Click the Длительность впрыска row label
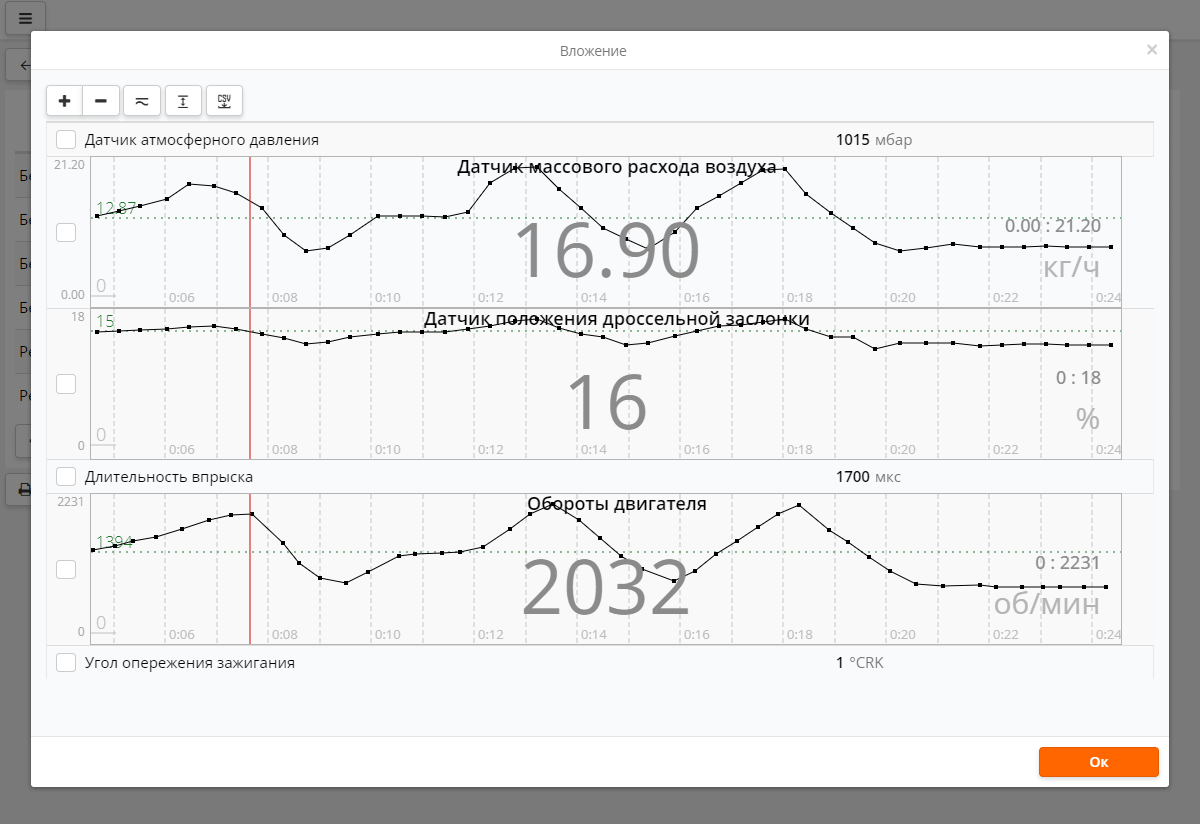The image size is (1200, 824). coord(169,477)
